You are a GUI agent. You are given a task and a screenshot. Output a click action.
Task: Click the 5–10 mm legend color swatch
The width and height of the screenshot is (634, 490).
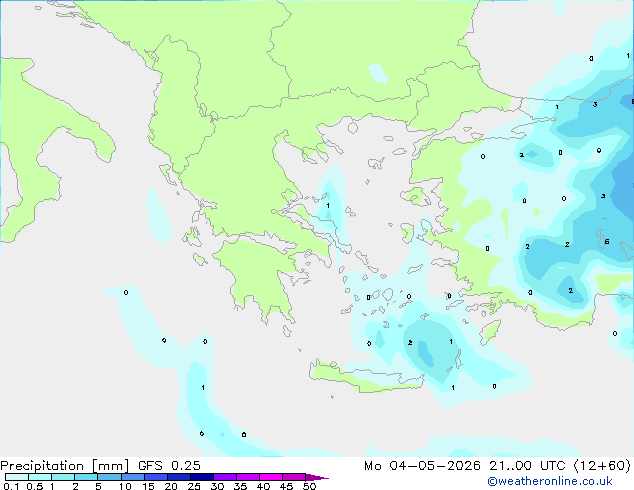pos(109,477)
